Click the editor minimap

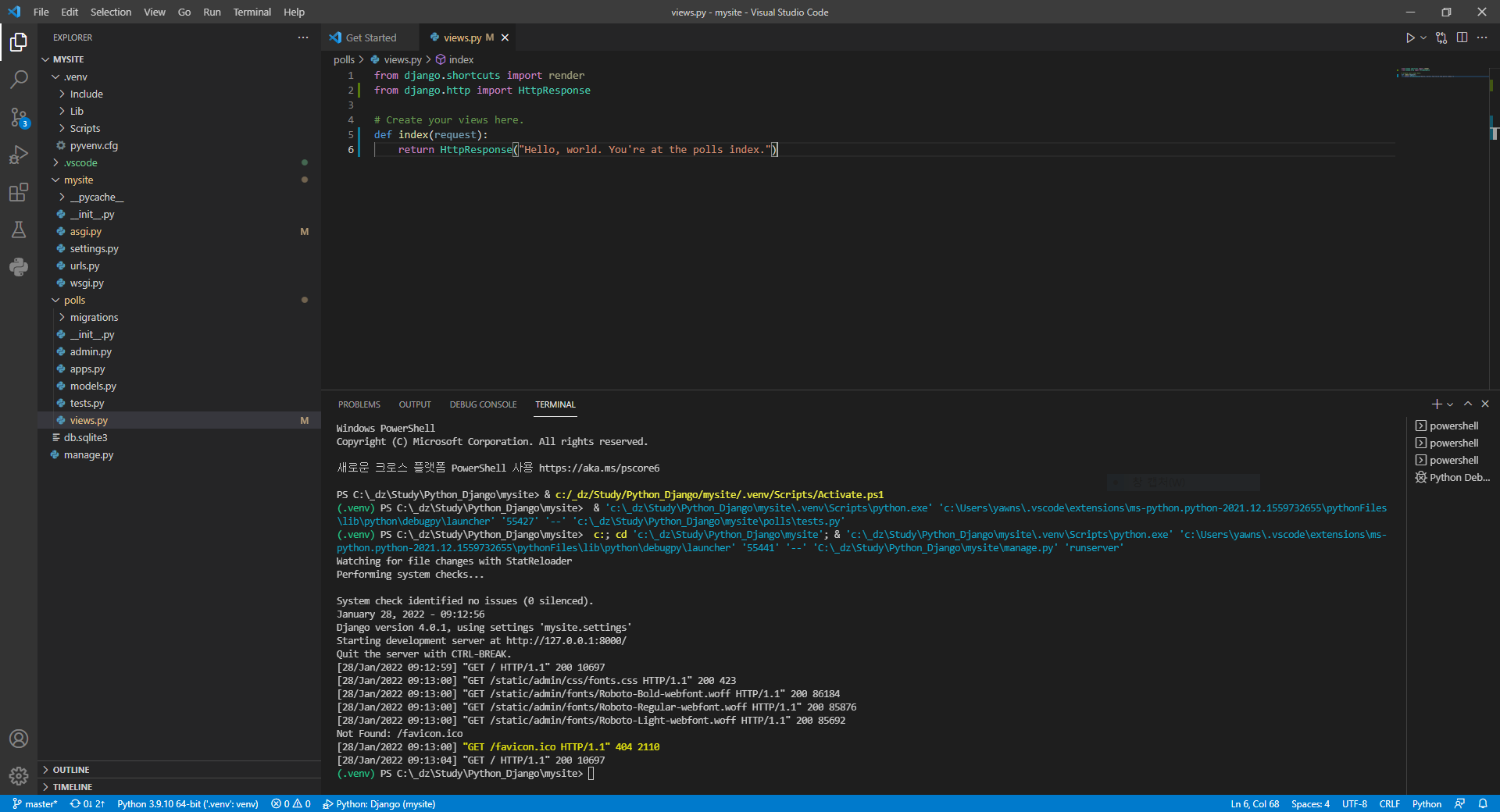coord(1441,226)
